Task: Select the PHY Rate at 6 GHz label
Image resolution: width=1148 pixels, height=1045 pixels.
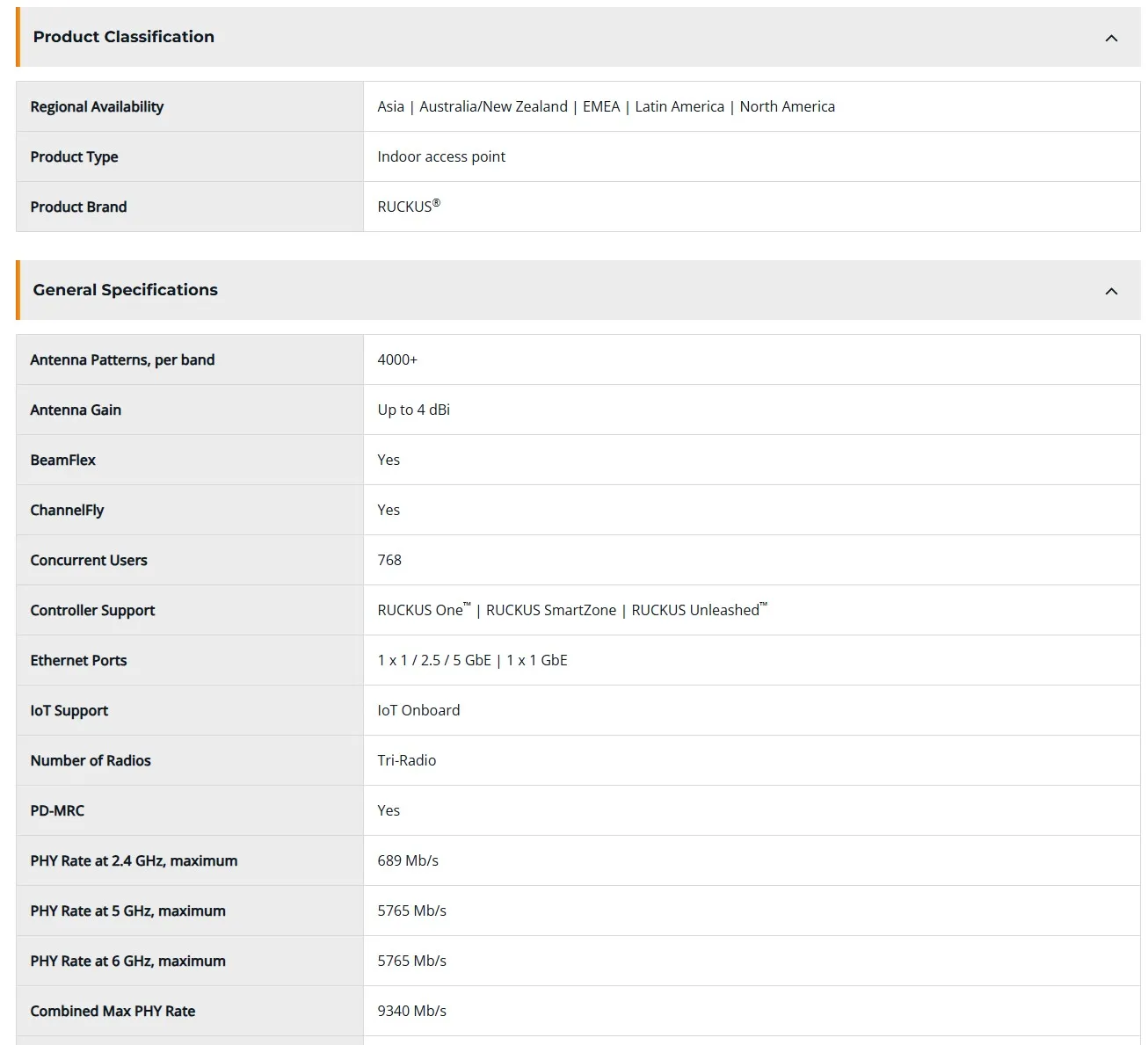Action: [x=127, y=962]
